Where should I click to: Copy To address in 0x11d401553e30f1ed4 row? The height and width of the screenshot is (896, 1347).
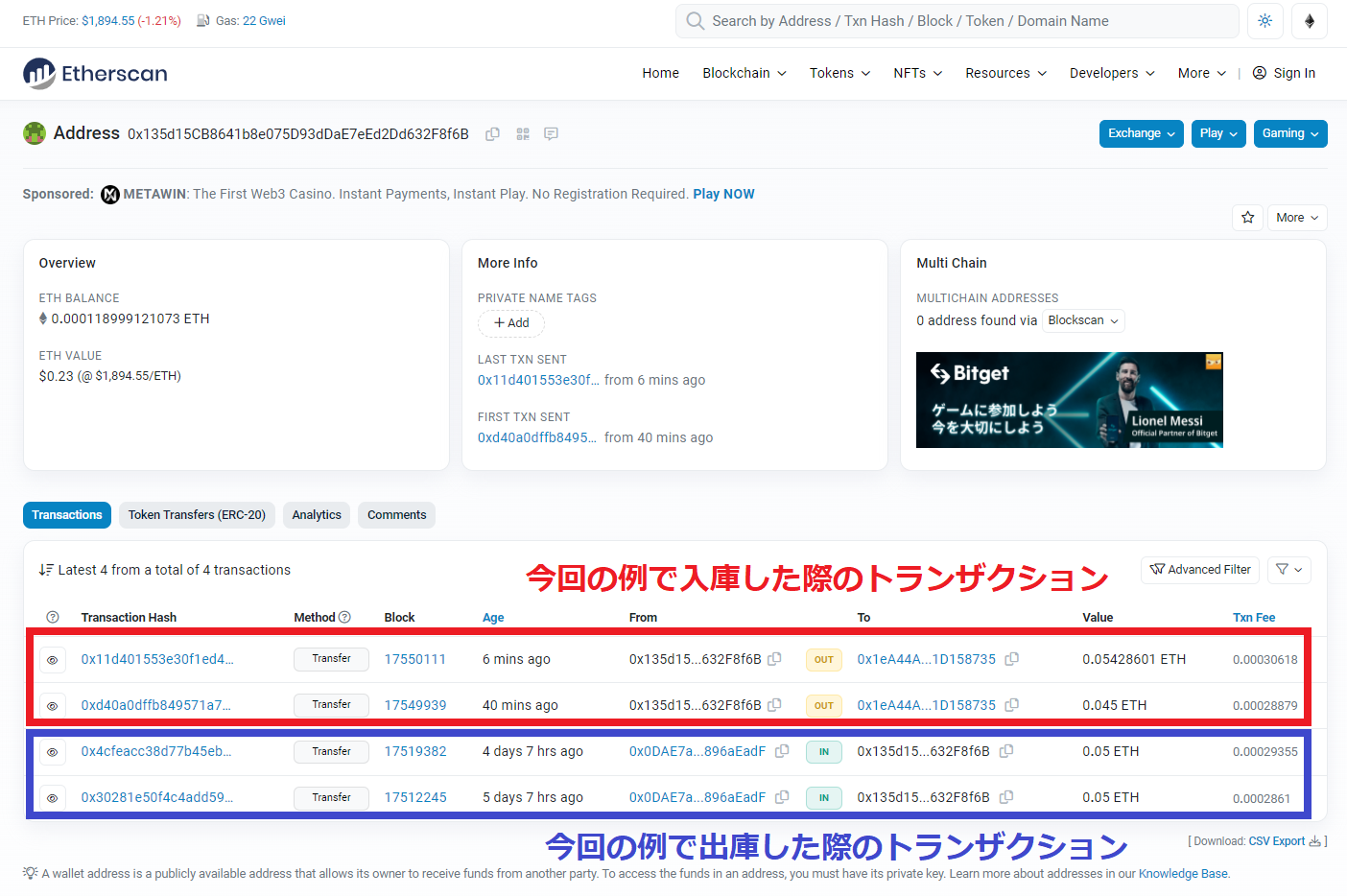tap(1011, 659)
